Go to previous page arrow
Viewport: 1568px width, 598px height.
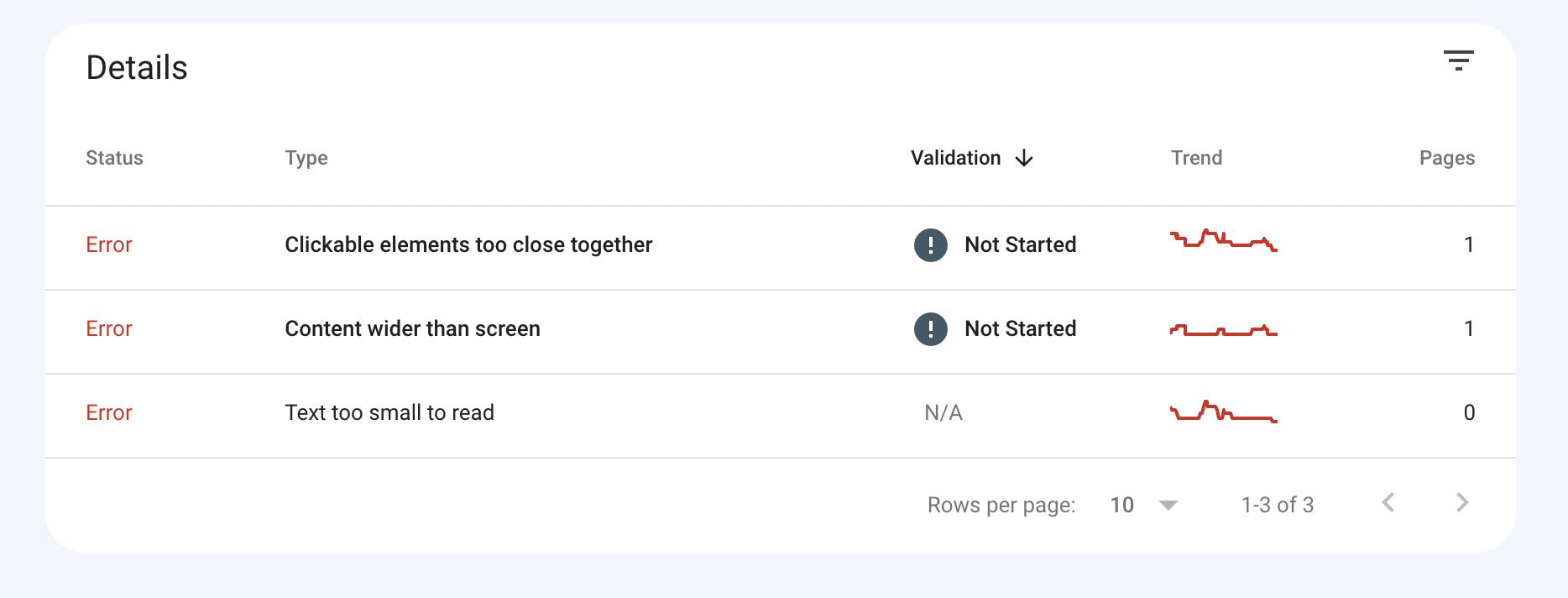tap(1388, 503)
